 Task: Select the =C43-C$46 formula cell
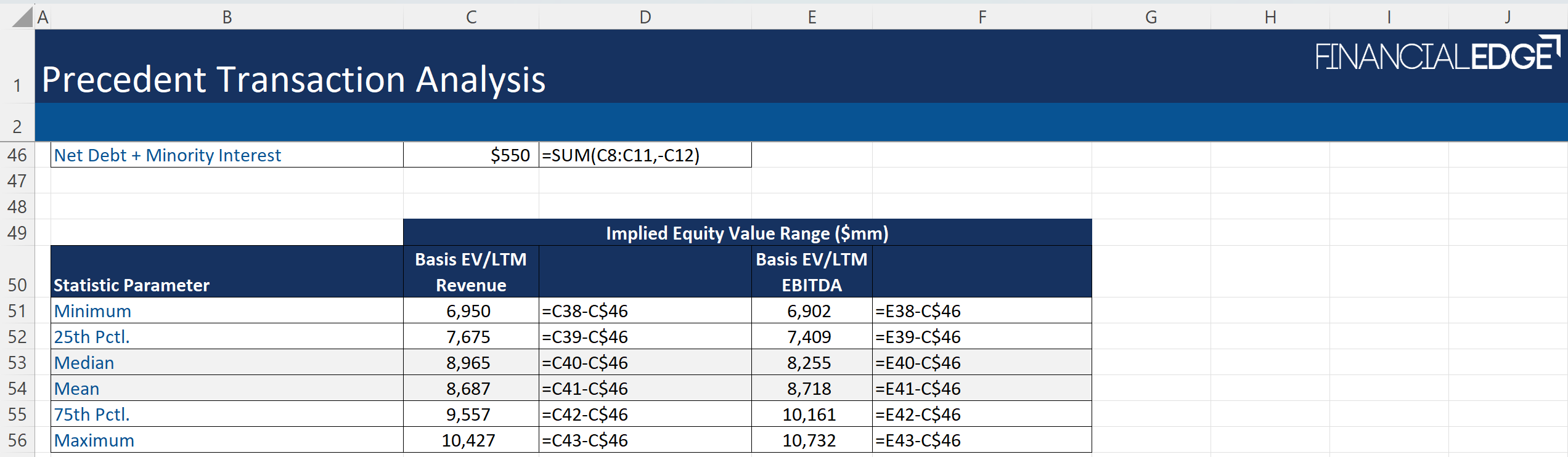click(645, 440)
